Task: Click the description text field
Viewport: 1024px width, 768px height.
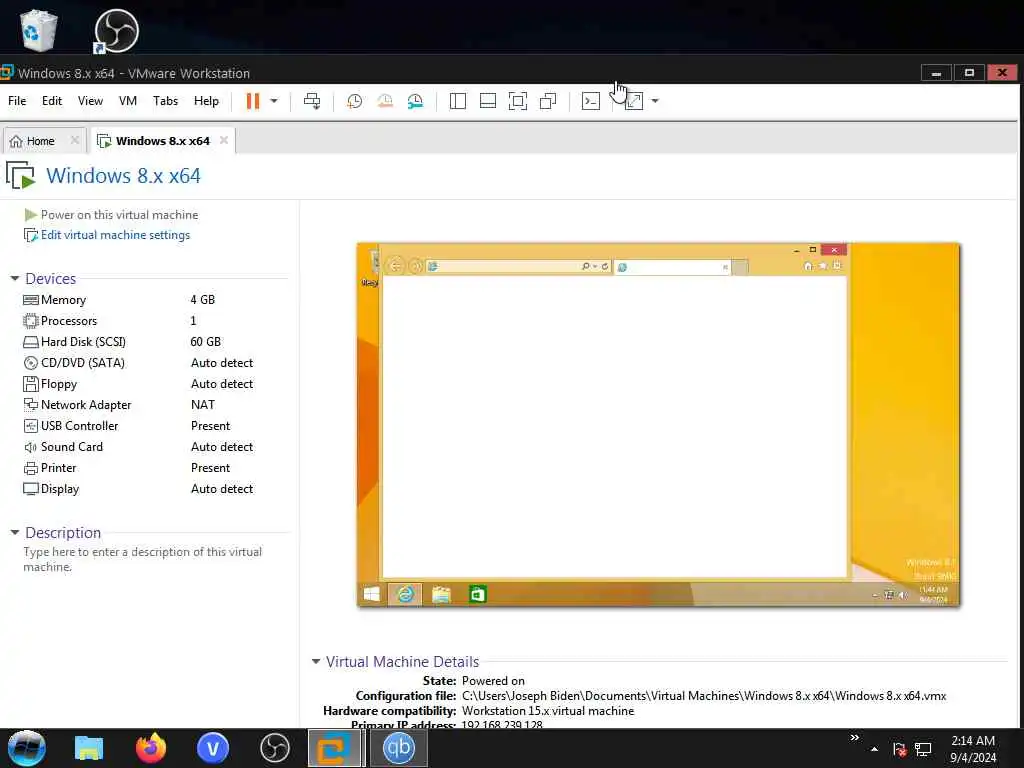Action: (x=143, y=560)
